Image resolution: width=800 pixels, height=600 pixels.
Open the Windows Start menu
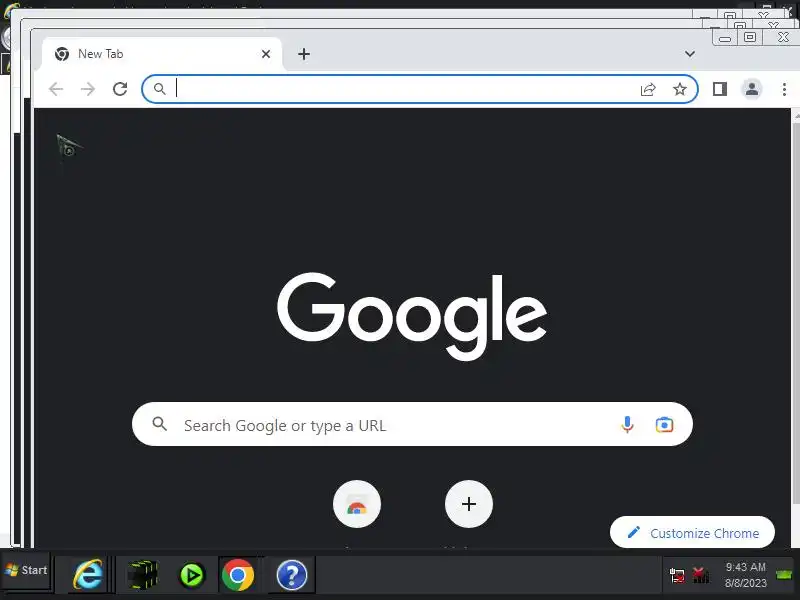coord(26,570)
